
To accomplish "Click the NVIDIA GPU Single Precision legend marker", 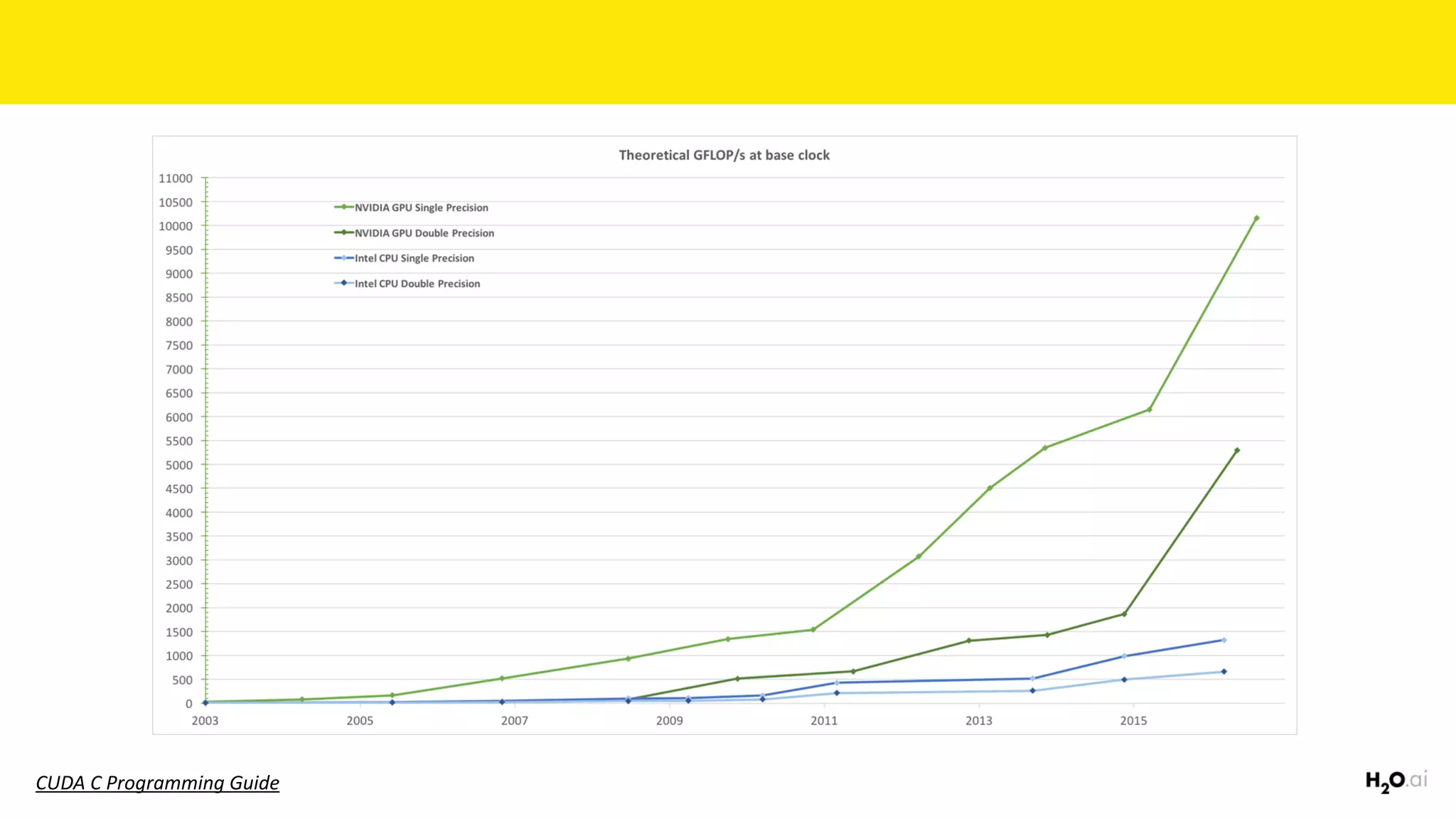I will click(x=343, y=208).
